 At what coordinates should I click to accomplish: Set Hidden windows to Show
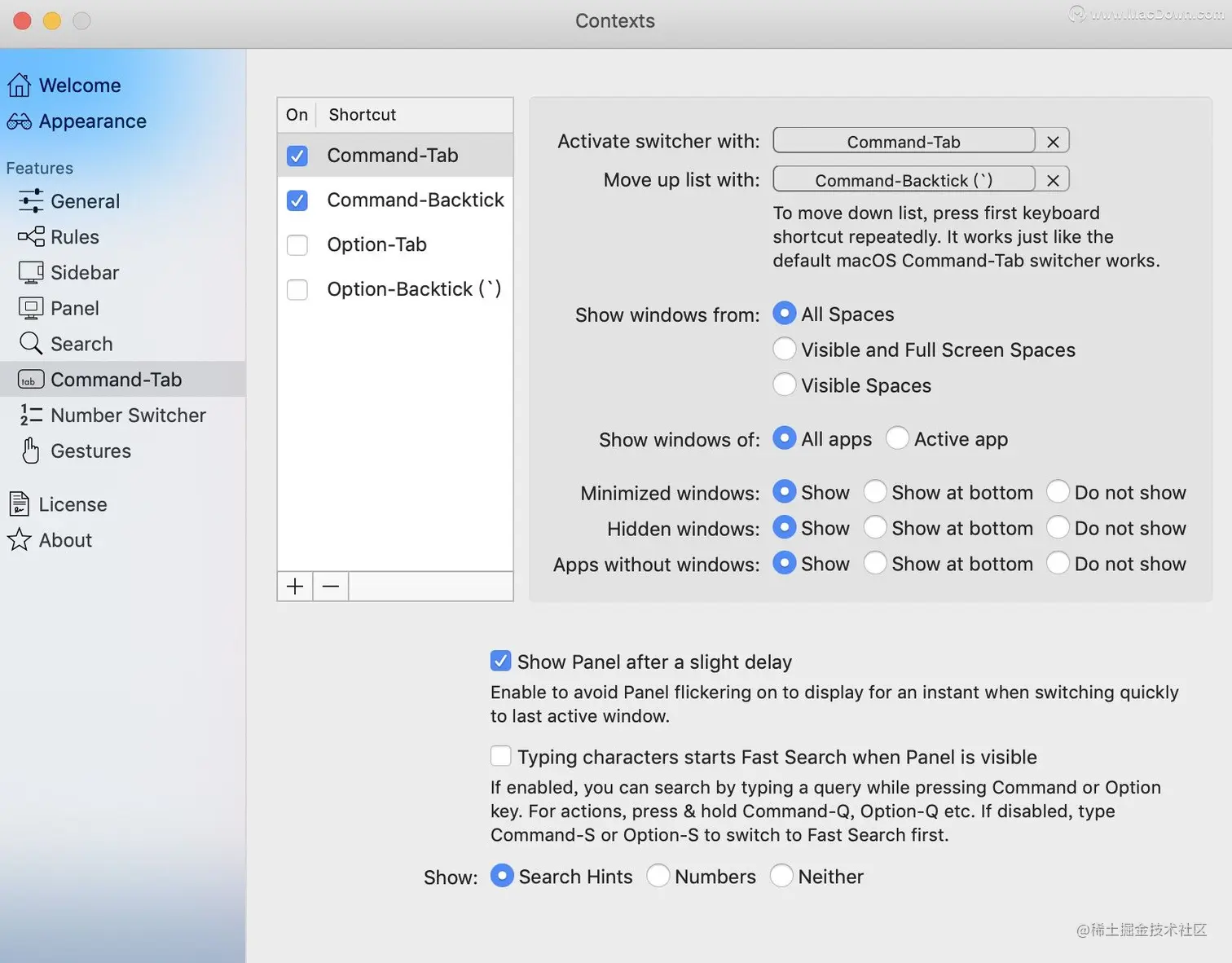(x=784, y=527)
